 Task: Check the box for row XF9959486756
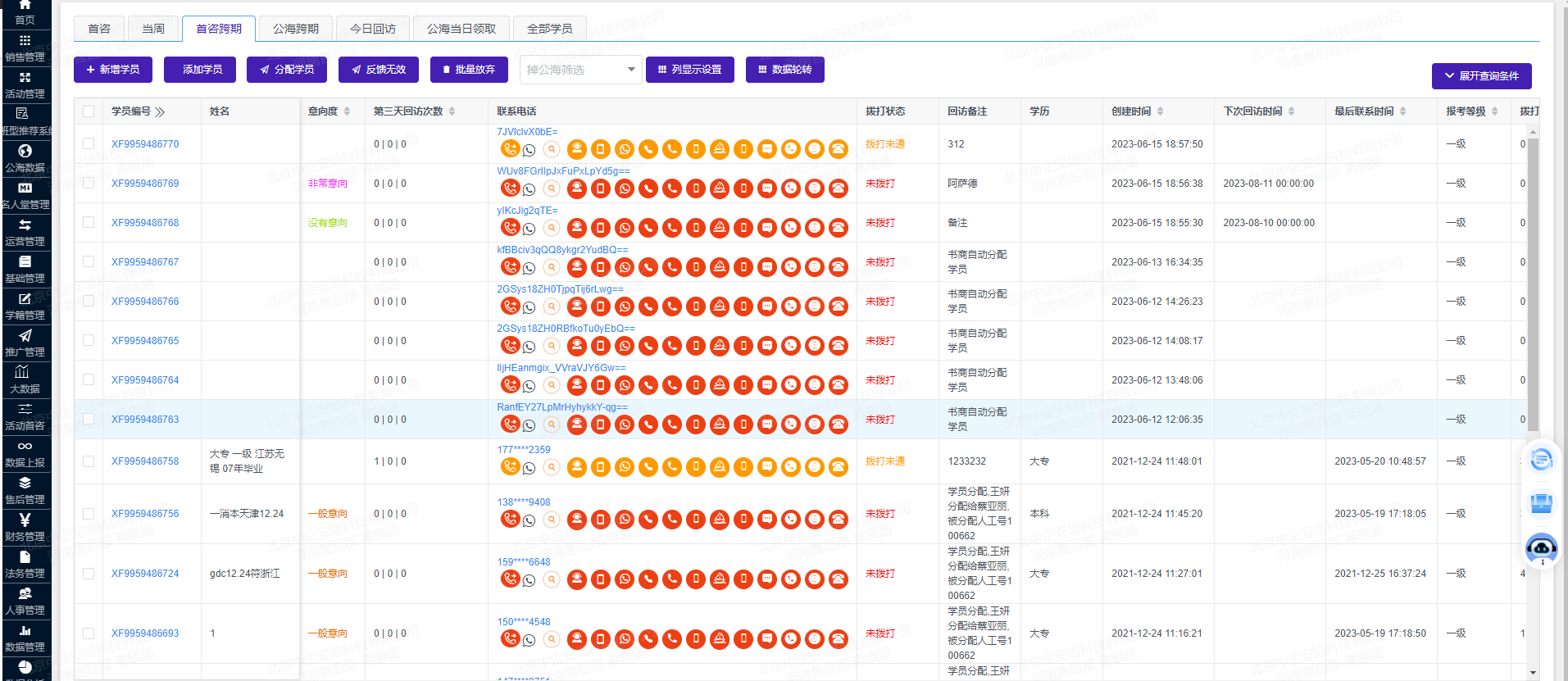89,514
